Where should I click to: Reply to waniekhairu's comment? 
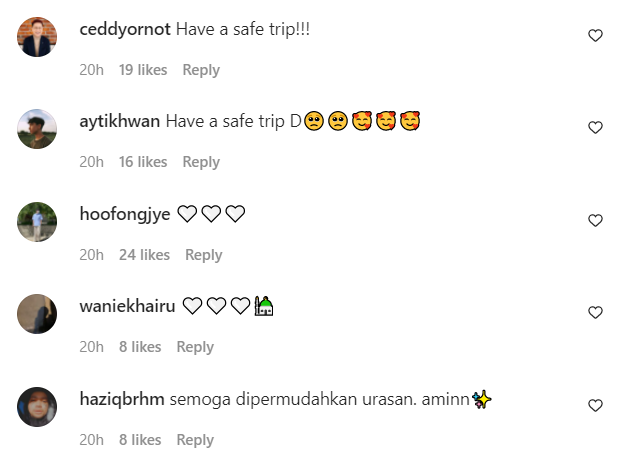195,348
